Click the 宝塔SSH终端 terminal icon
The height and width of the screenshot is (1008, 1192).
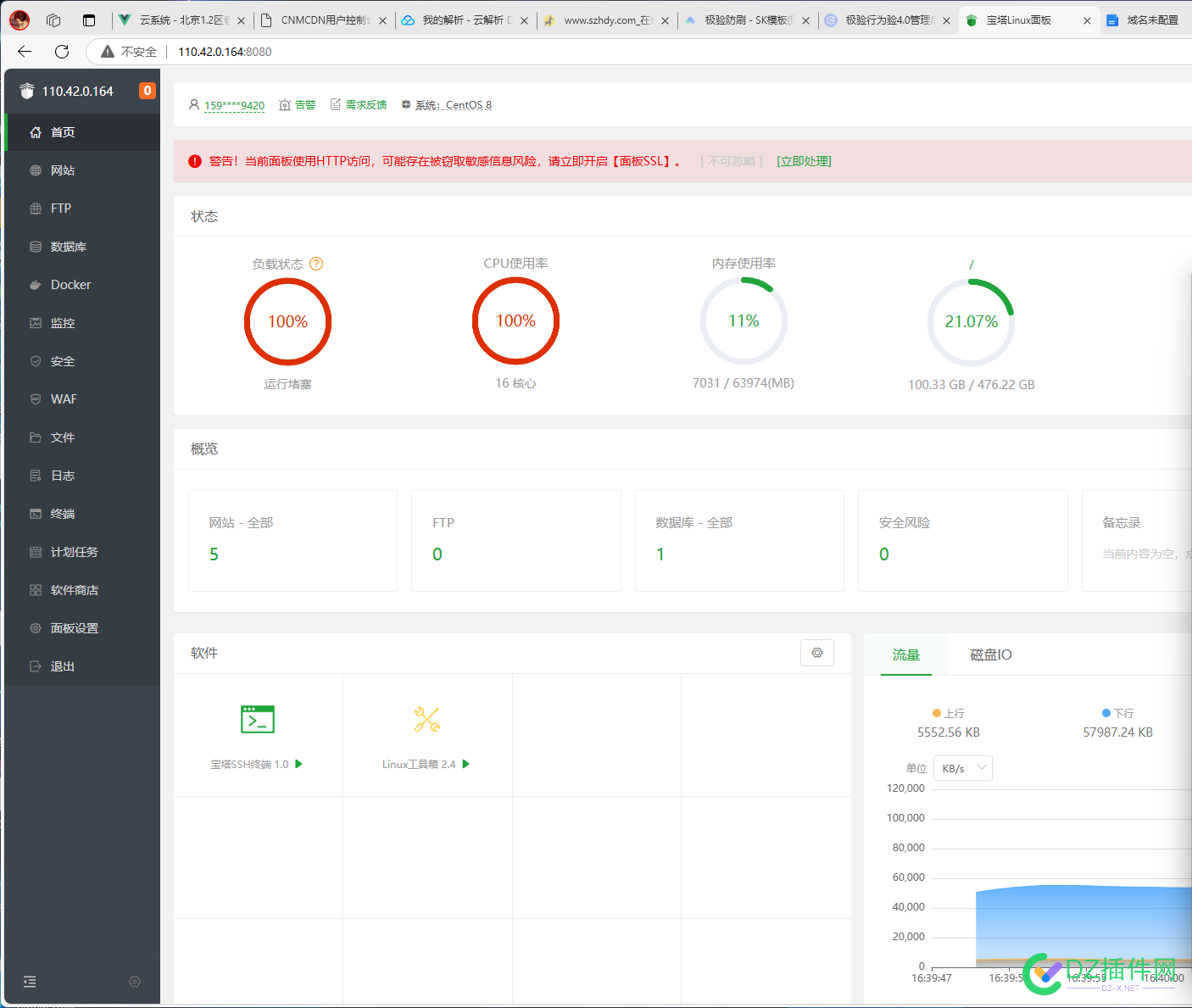pos(258,719)
